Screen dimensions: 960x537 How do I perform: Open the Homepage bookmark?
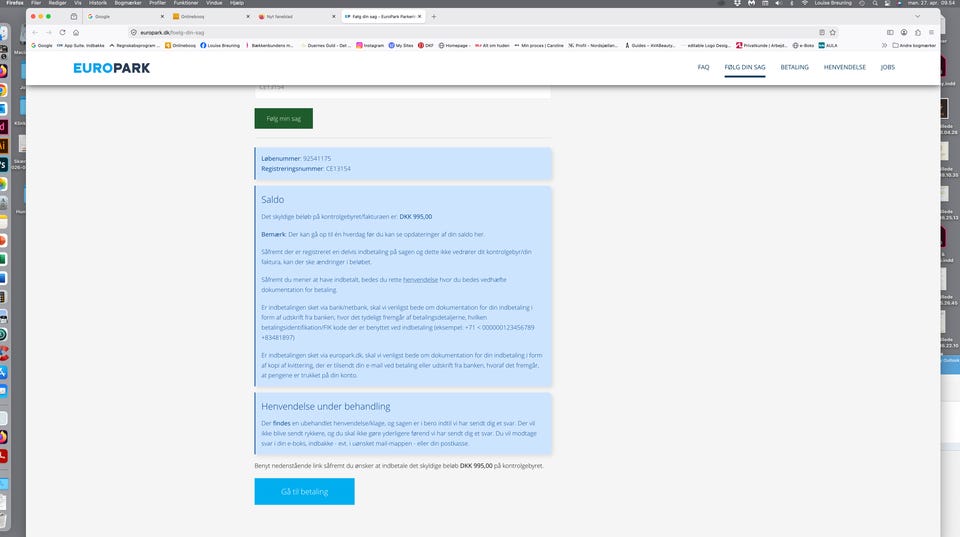pyautogui.click(x=454, y=45)
